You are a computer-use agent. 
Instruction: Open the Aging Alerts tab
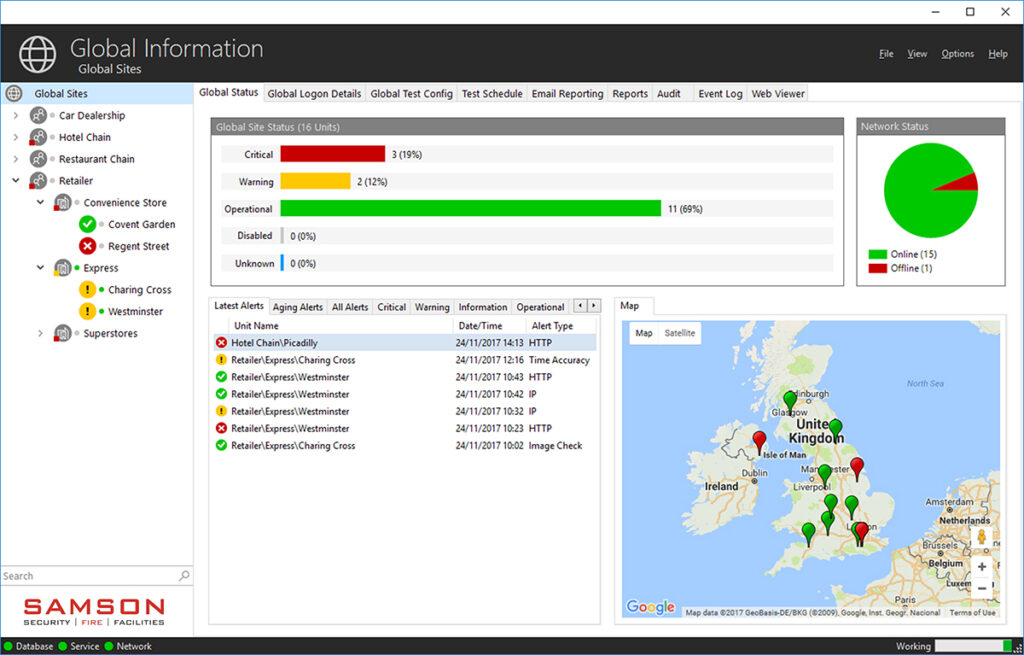pyautogui.click(x=298, y=307)
